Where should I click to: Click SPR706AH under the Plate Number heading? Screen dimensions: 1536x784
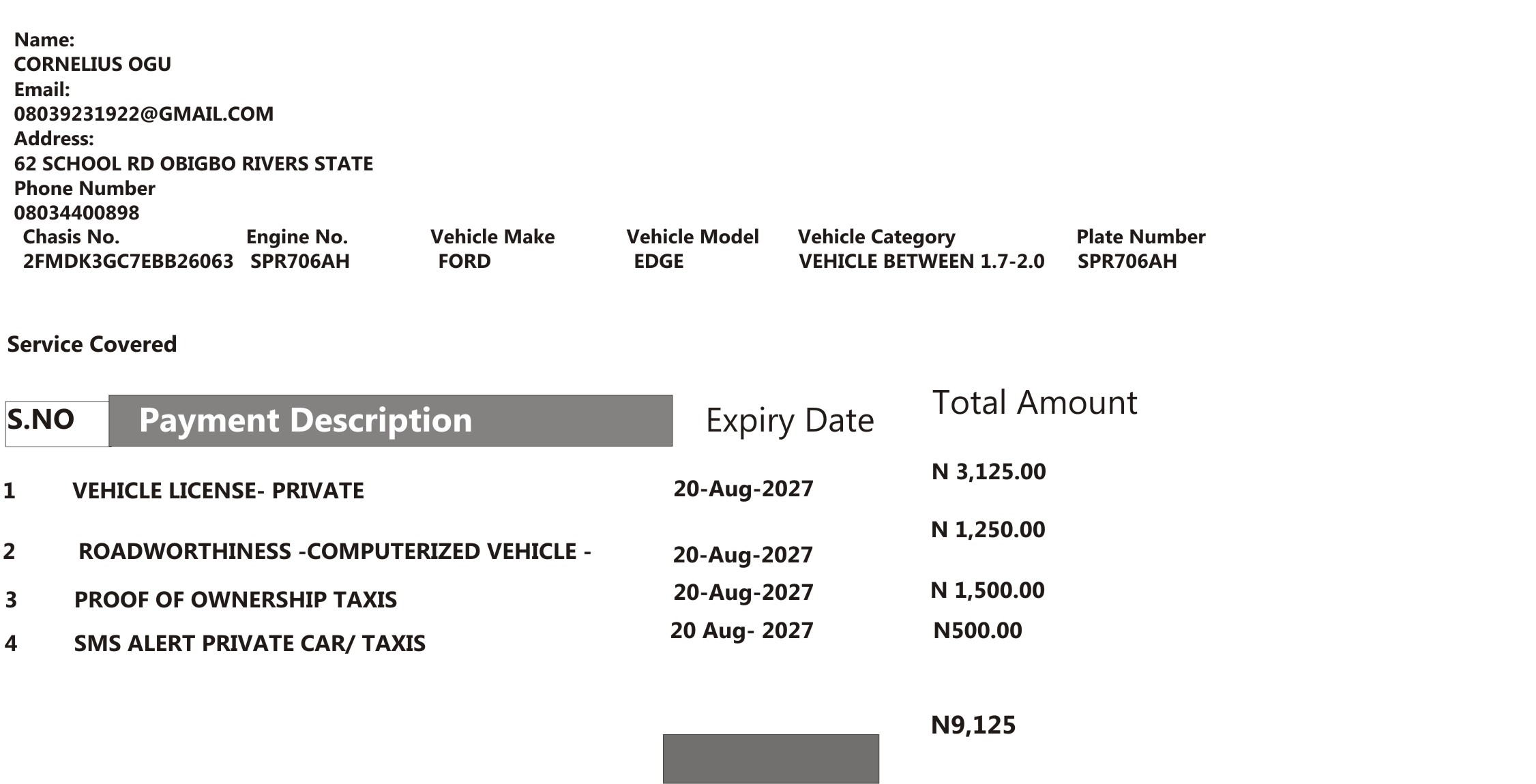coord(1127,261)
